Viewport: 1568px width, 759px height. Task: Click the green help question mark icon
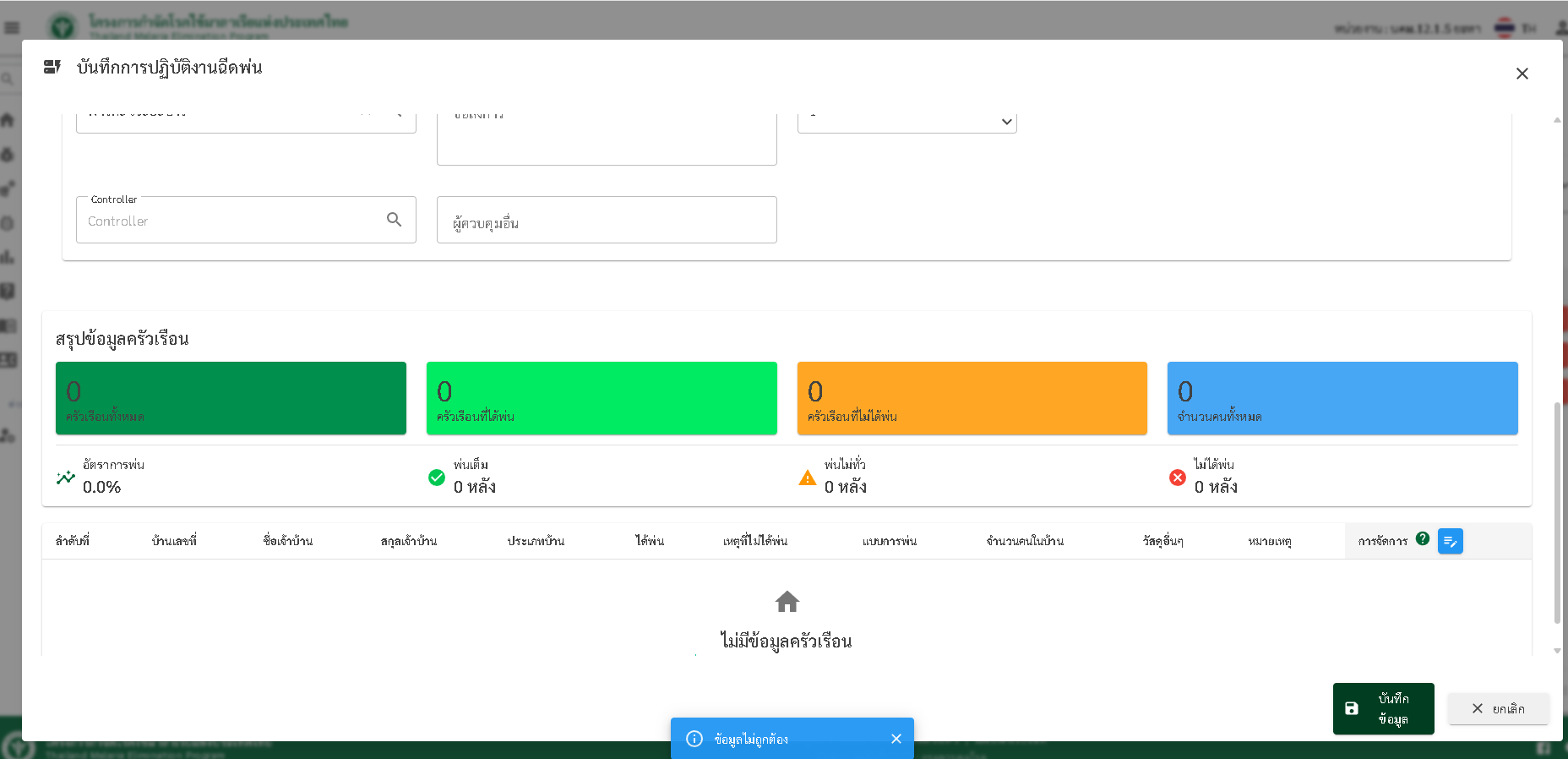[x=1423, y=538]
